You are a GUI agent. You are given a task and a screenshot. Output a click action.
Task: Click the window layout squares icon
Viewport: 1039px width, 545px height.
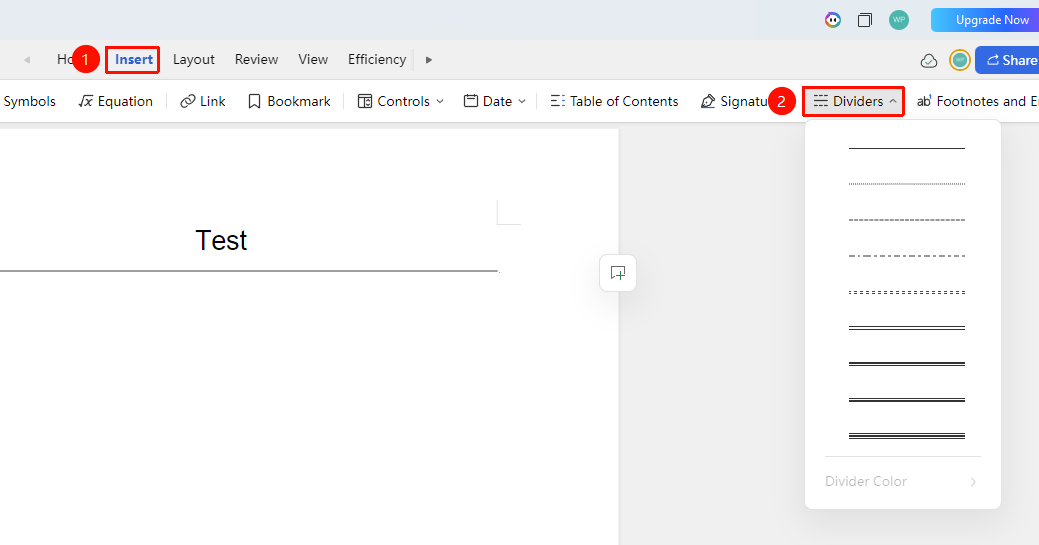coord(865,20)
